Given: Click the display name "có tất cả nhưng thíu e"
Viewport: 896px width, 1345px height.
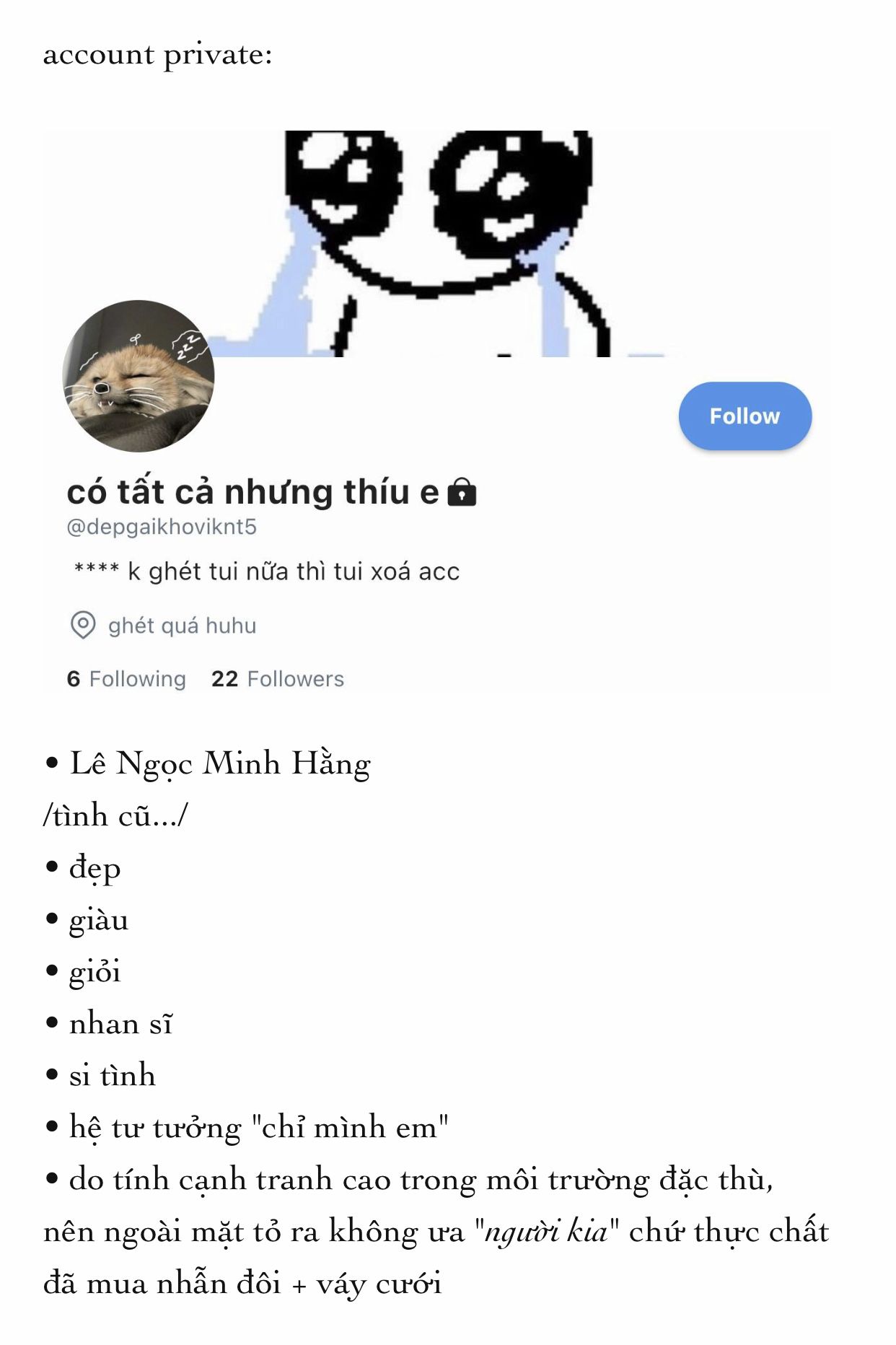Looking at the screenshot, I should point(252,492).
